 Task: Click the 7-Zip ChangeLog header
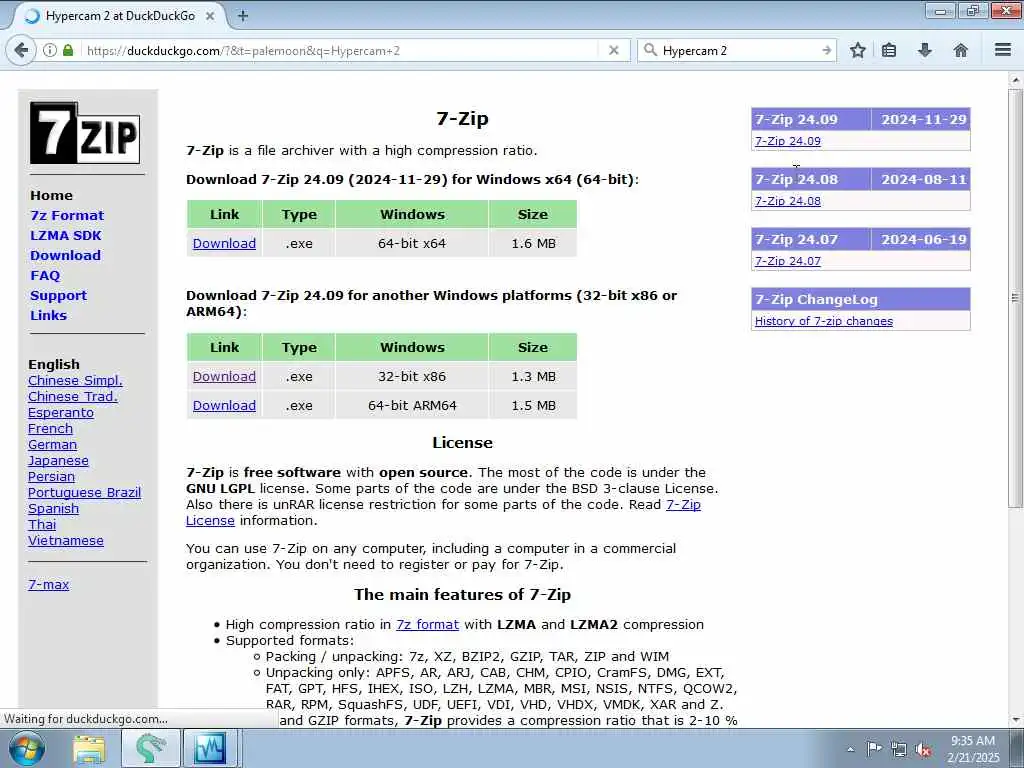coord(861,300)
